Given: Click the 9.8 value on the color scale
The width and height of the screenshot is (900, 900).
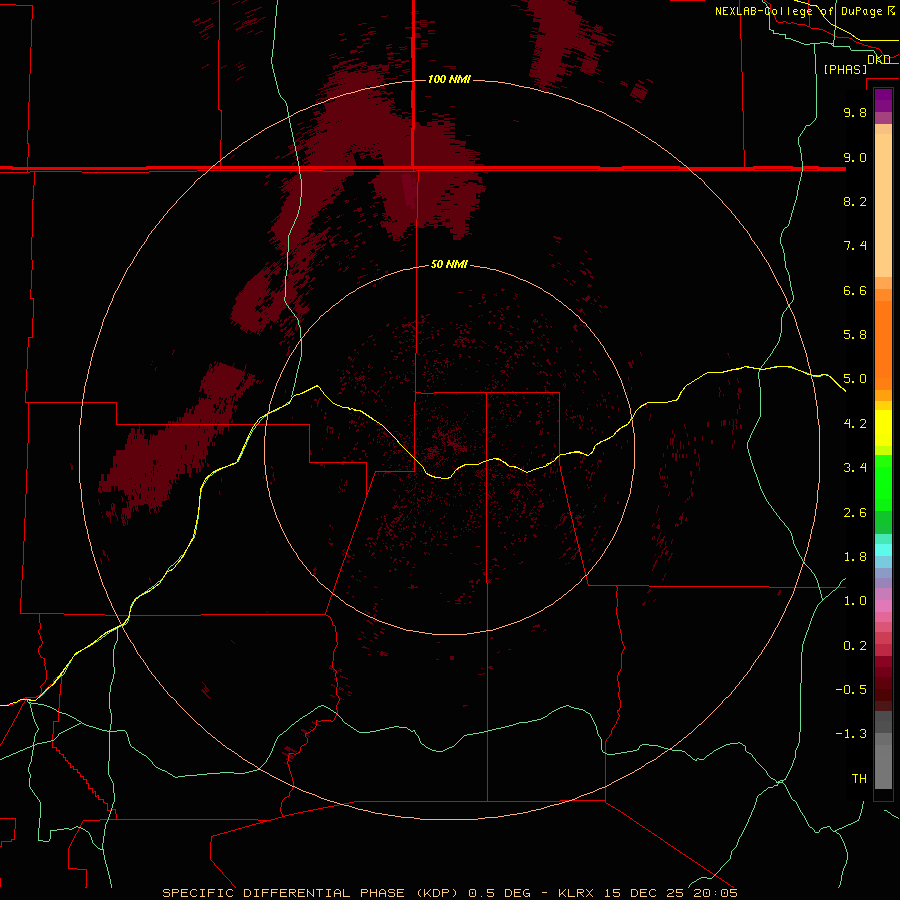Looking at the screenshot, I should 855,112.
